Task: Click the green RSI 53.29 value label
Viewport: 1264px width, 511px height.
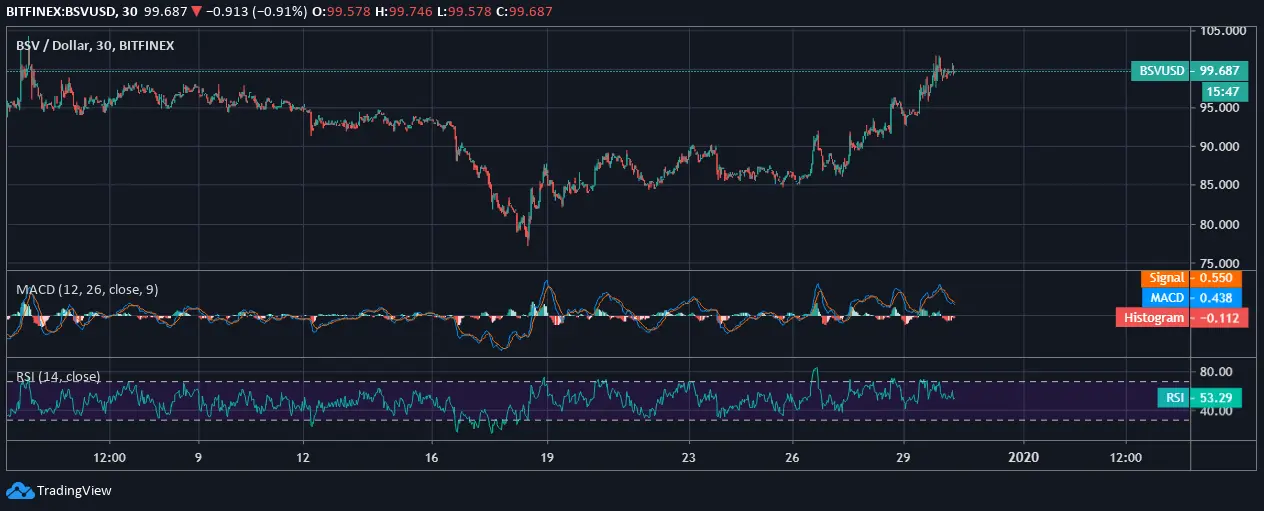Action: (x=1200, y=398)
